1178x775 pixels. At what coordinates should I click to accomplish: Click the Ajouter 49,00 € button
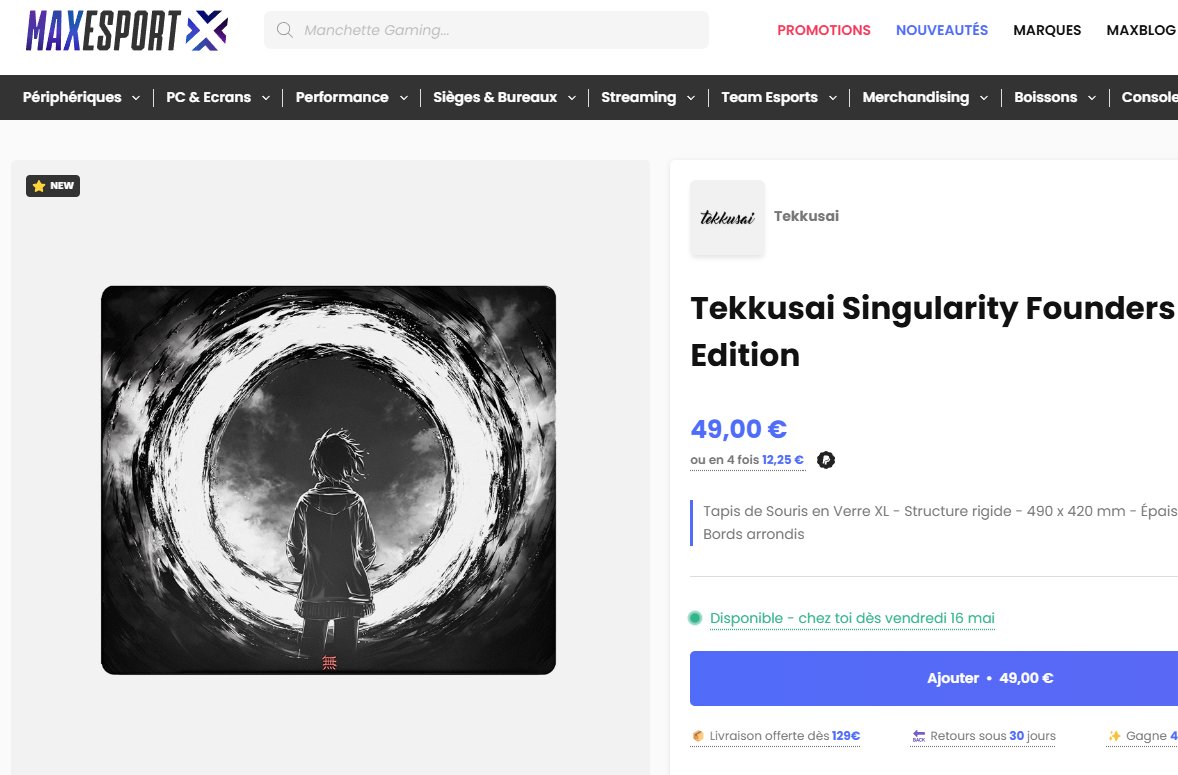pos(934,678)
